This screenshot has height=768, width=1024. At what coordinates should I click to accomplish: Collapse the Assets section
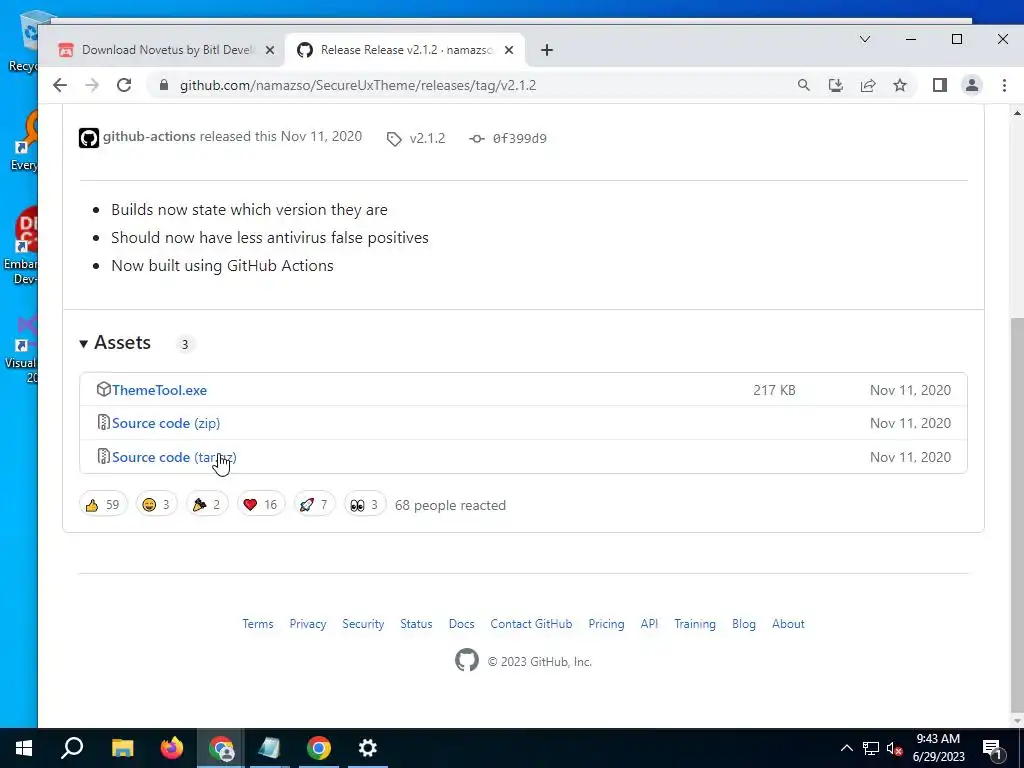pos(115,343)
